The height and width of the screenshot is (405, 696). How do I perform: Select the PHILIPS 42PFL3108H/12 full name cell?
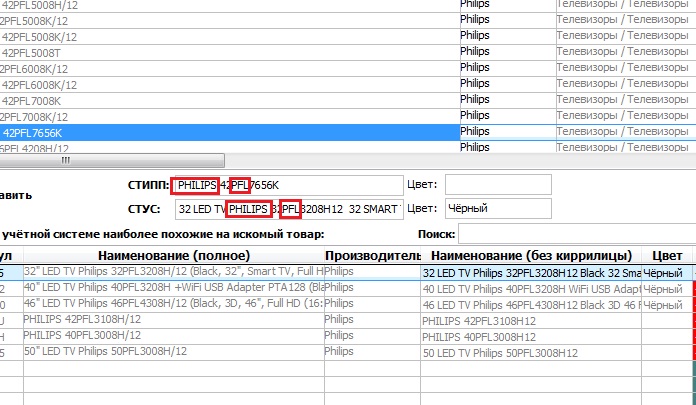coord(174,320)
